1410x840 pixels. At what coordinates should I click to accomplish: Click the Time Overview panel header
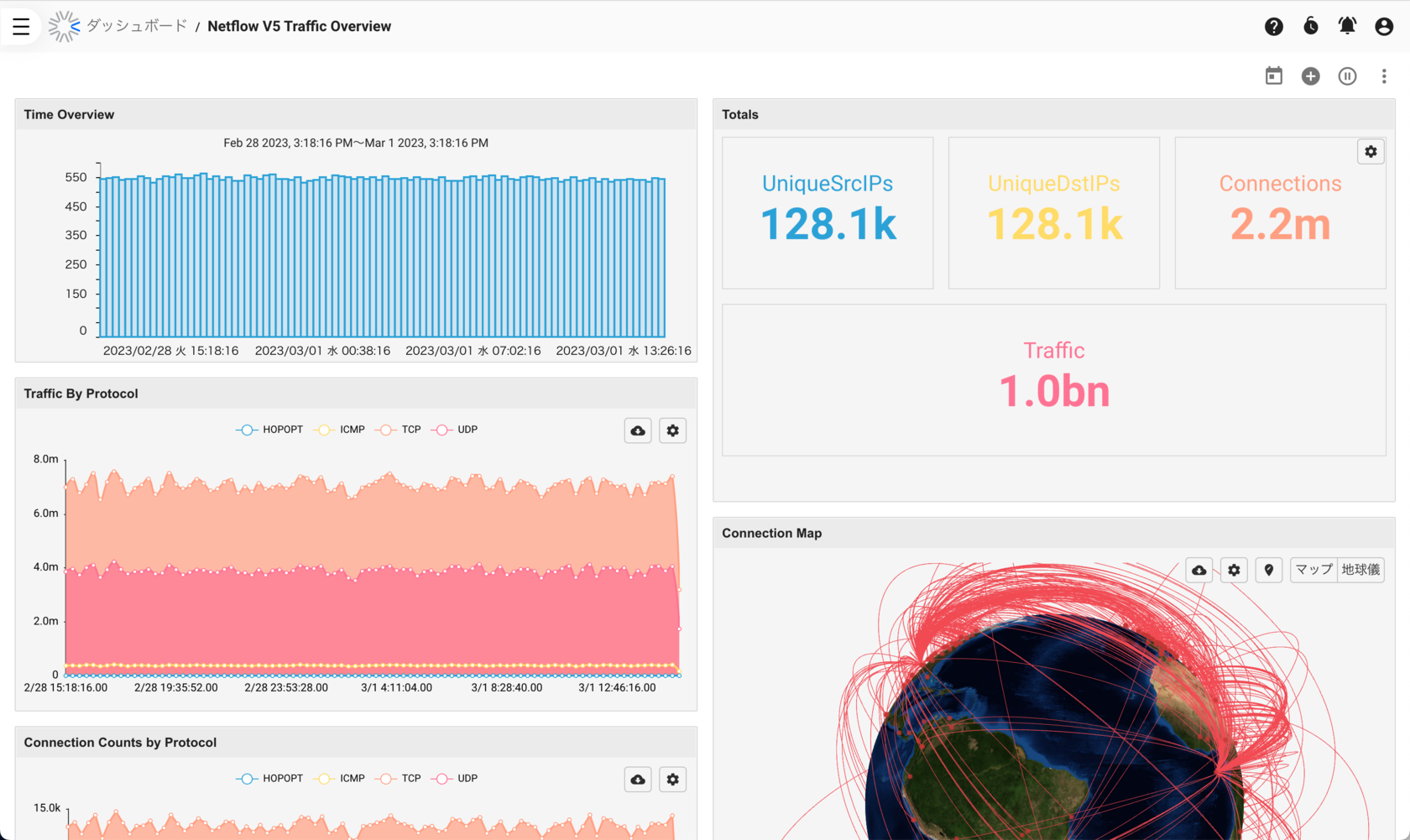pyautogui.click(x=356, y=114)
